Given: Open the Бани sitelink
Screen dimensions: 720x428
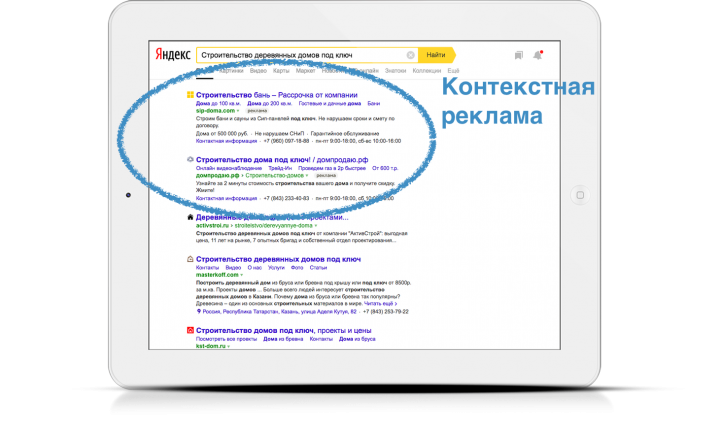Looking at the screenshot, I should [x=374, y=103].
